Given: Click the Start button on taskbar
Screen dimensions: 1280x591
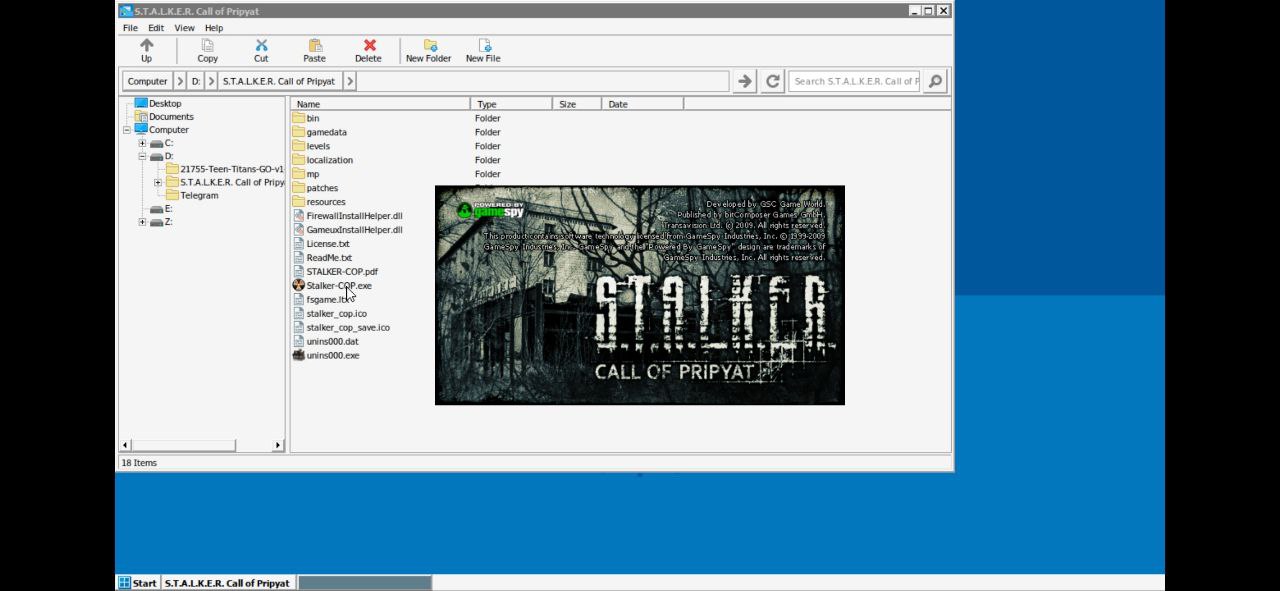Looking at the screenshot, I should pyautogui.click(x=138, y=583).
